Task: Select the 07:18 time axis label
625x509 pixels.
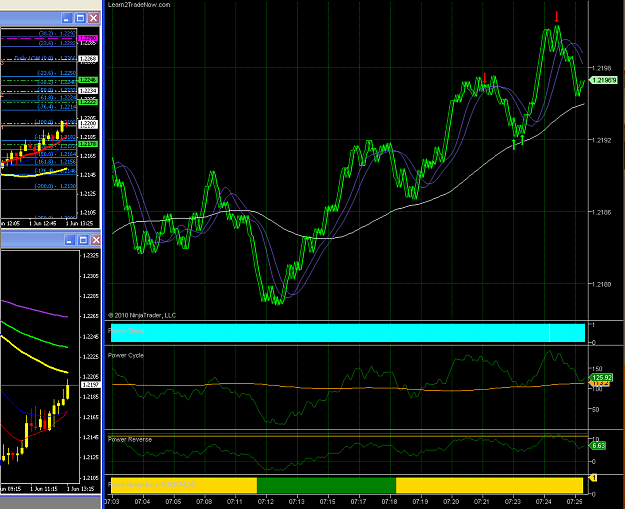Action: [x=389, y=501]
